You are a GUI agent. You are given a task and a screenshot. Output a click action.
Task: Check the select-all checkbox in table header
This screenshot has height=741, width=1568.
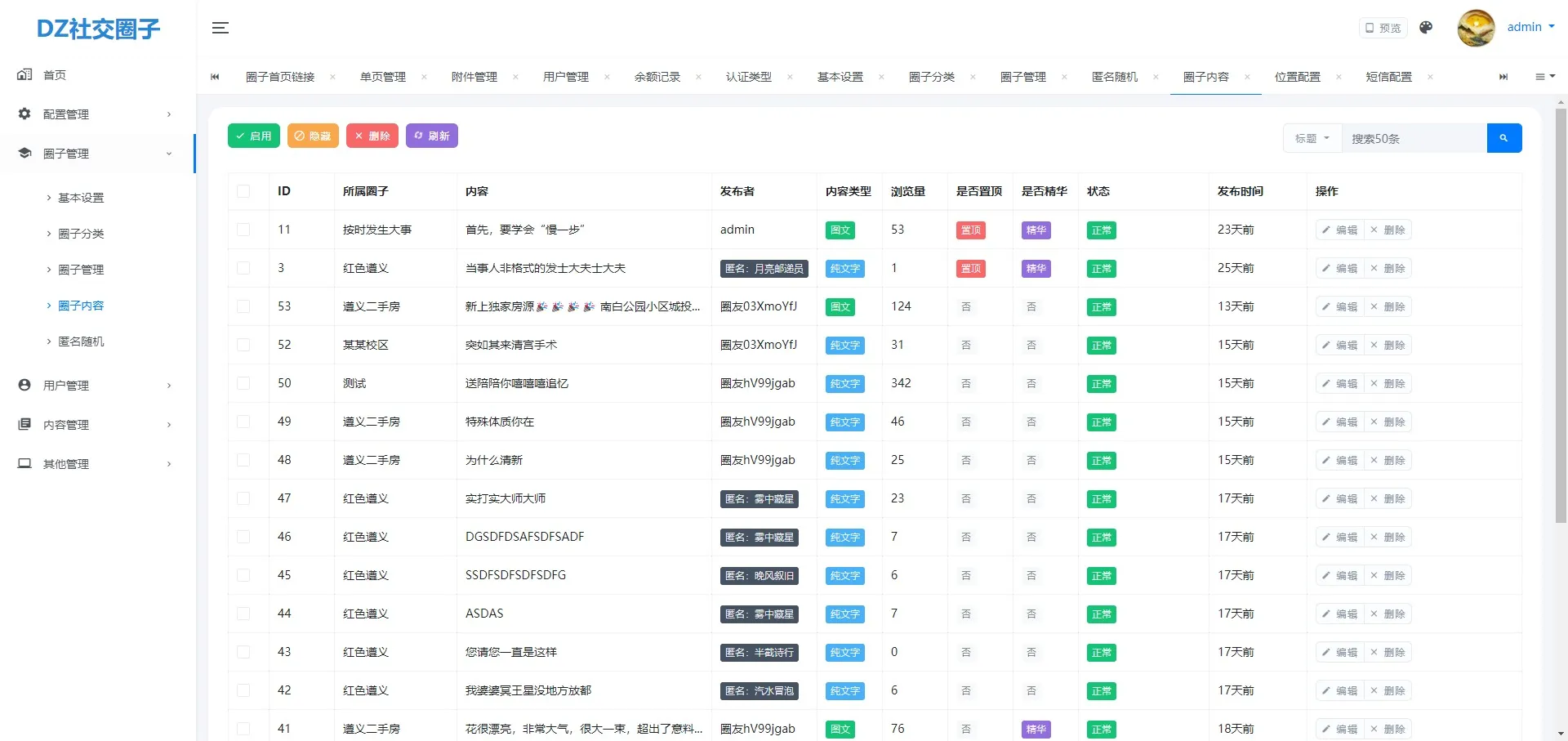(x=243, y=190)
